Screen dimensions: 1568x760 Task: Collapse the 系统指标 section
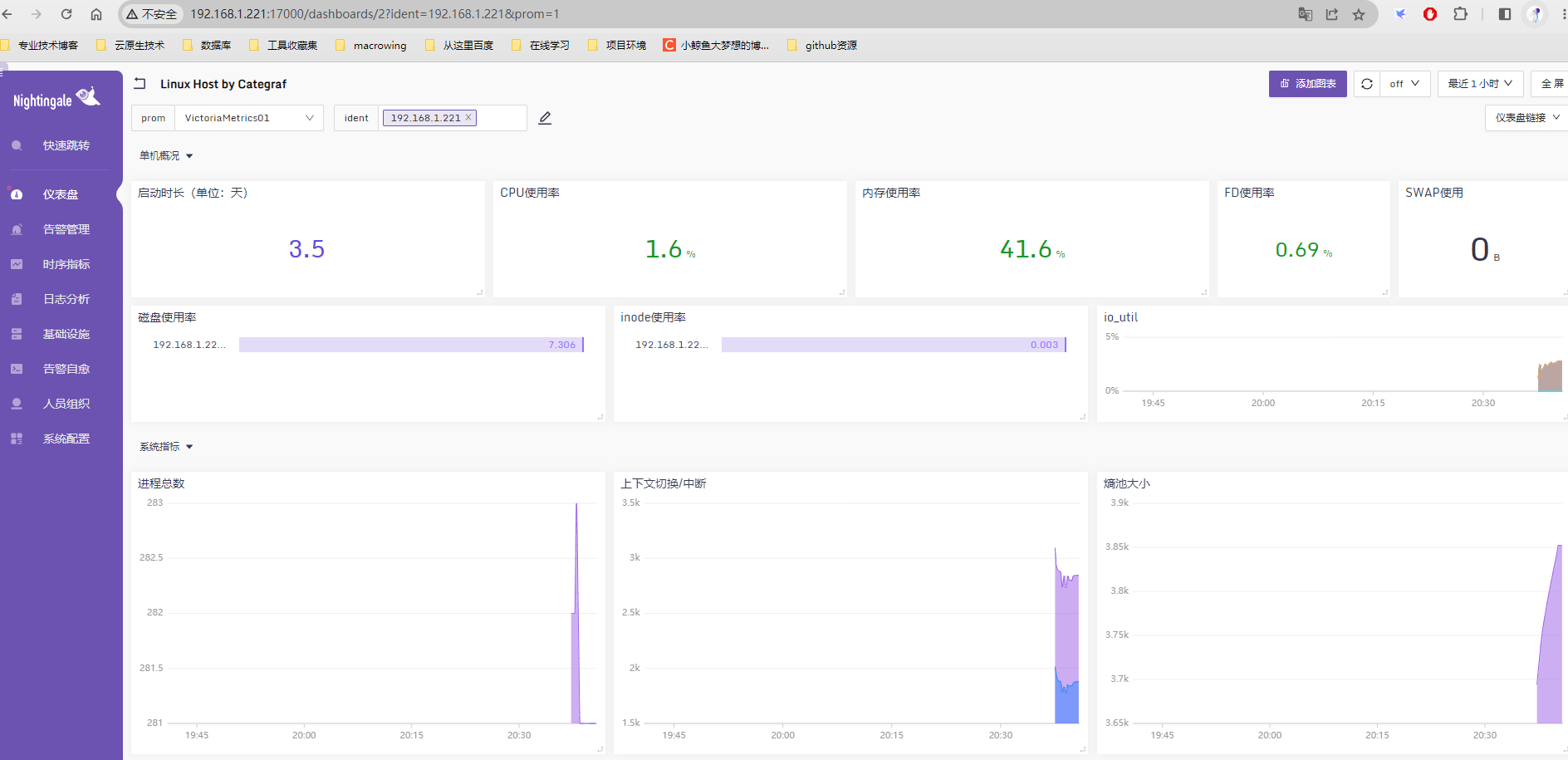[x=166, y=447]
